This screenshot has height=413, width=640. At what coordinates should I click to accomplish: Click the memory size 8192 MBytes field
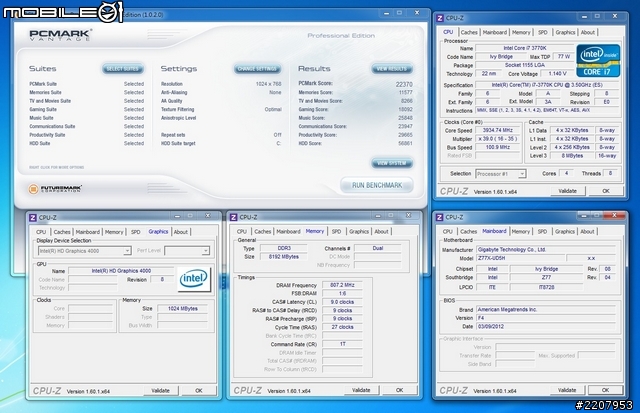[284, 257]
